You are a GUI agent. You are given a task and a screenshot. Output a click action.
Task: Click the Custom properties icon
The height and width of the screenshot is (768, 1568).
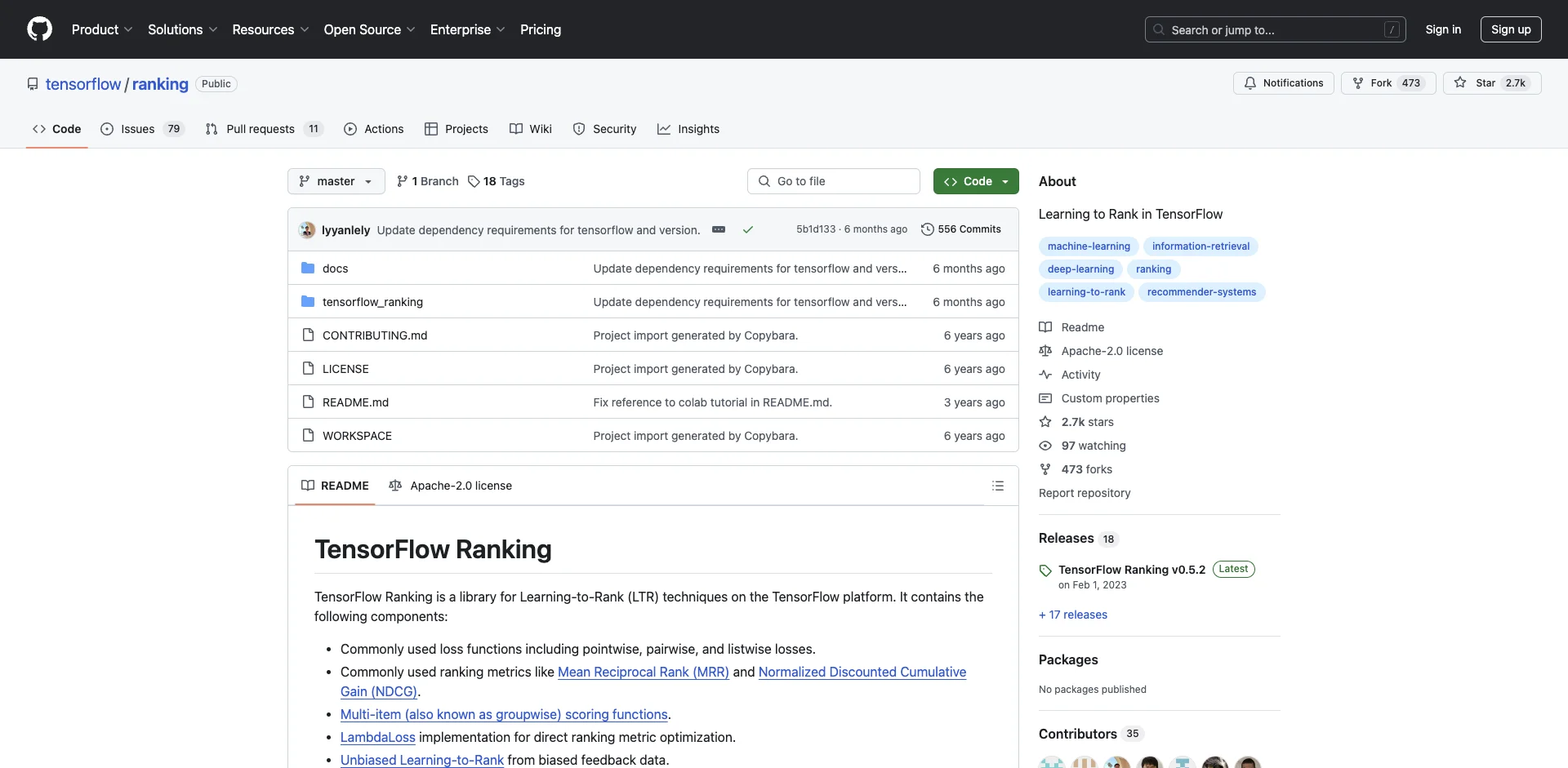(x=1045, y=398)
